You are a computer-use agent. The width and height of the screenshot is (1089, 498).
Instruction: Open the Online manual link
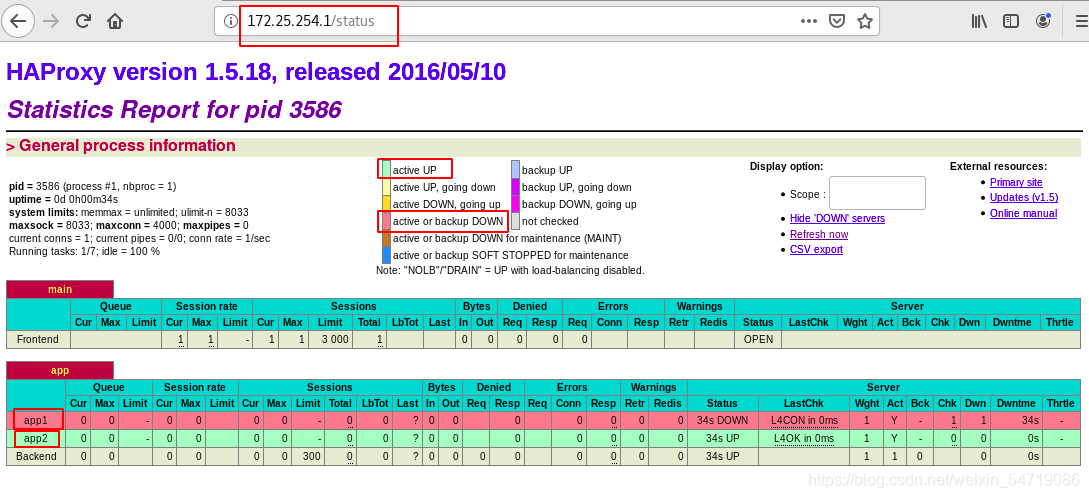(1023, 213)
